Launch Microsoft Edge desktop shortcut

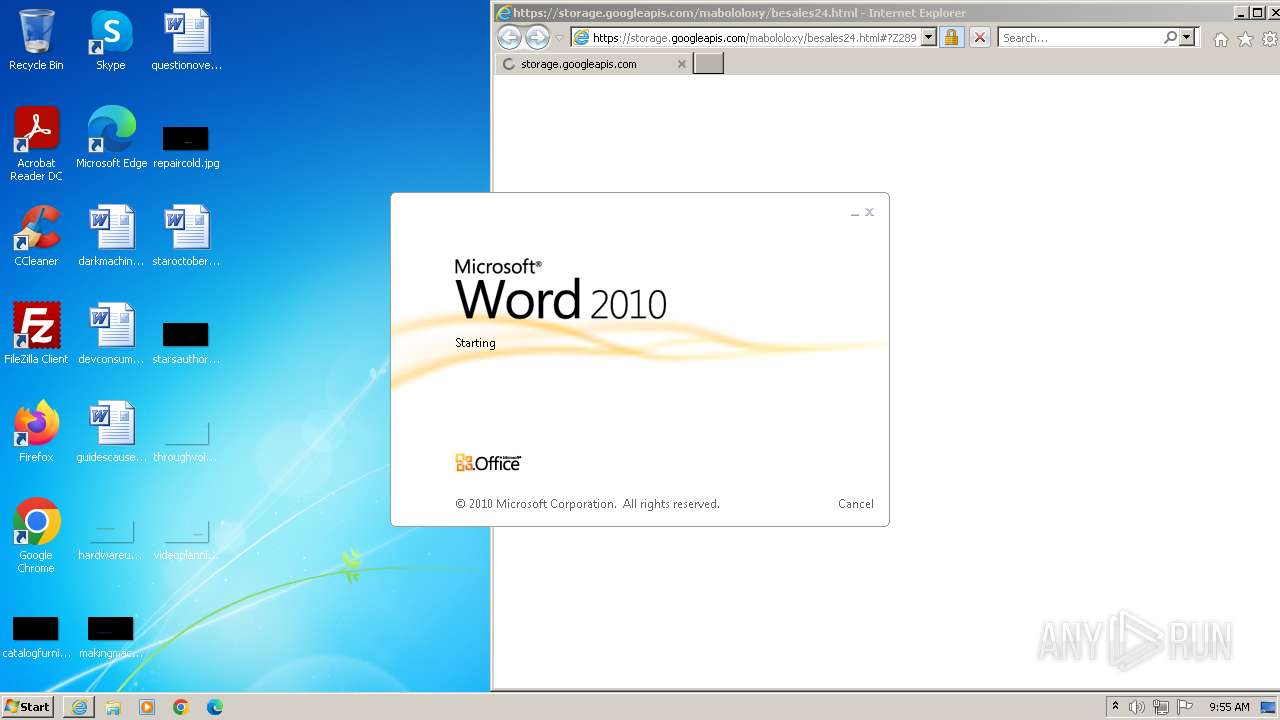(x=111, y=138)
